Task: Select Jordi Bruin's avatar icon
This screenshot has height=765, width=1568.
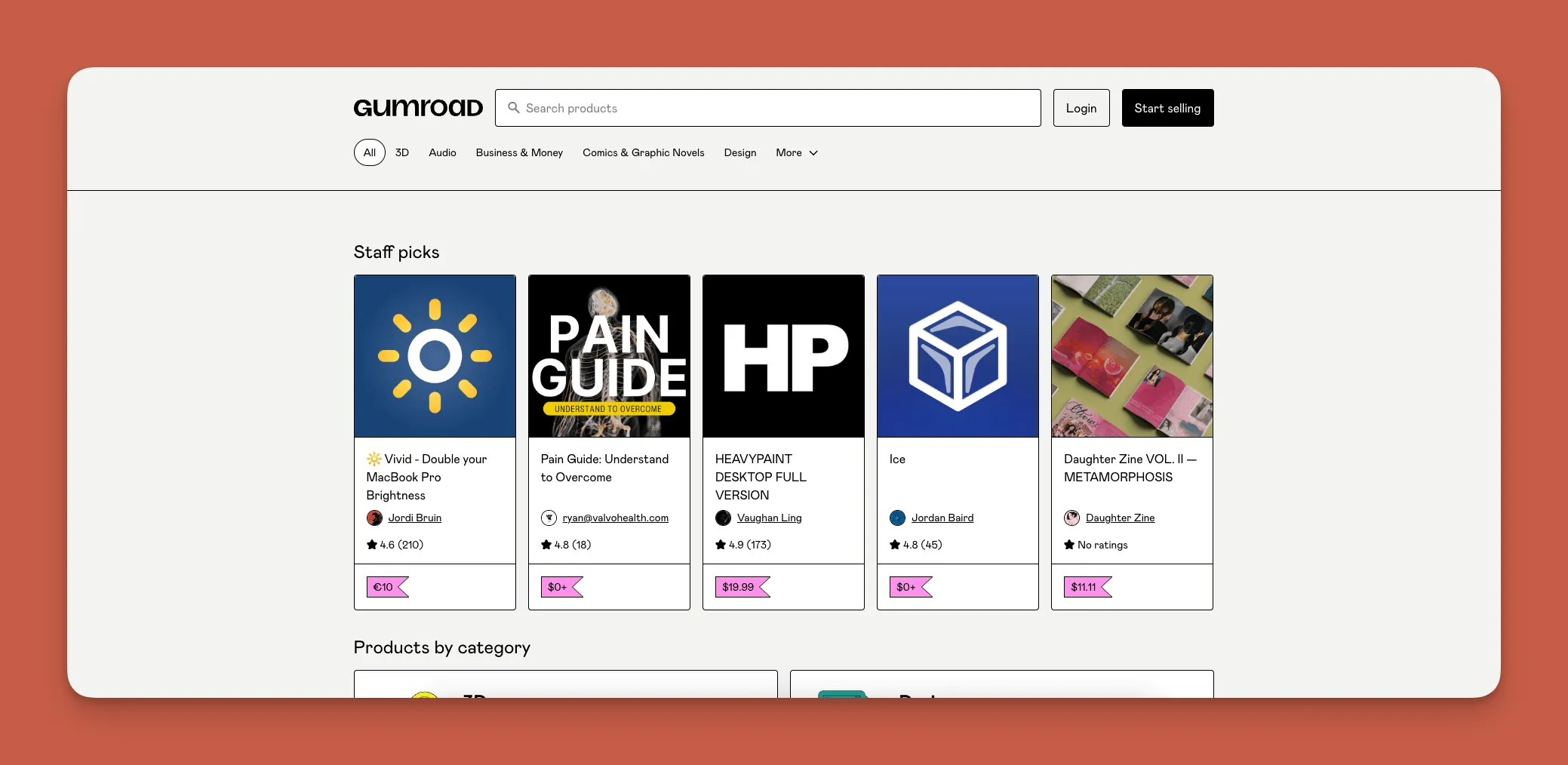Action: point(374,518)
